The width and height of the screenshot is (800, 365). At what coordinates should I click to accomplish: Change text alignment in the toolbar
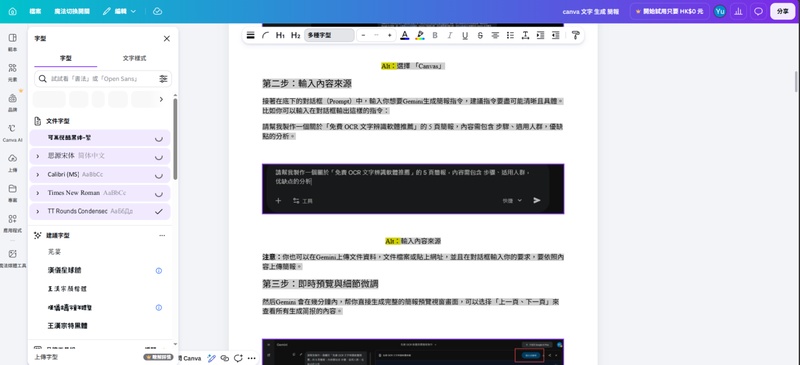(495, 35)
